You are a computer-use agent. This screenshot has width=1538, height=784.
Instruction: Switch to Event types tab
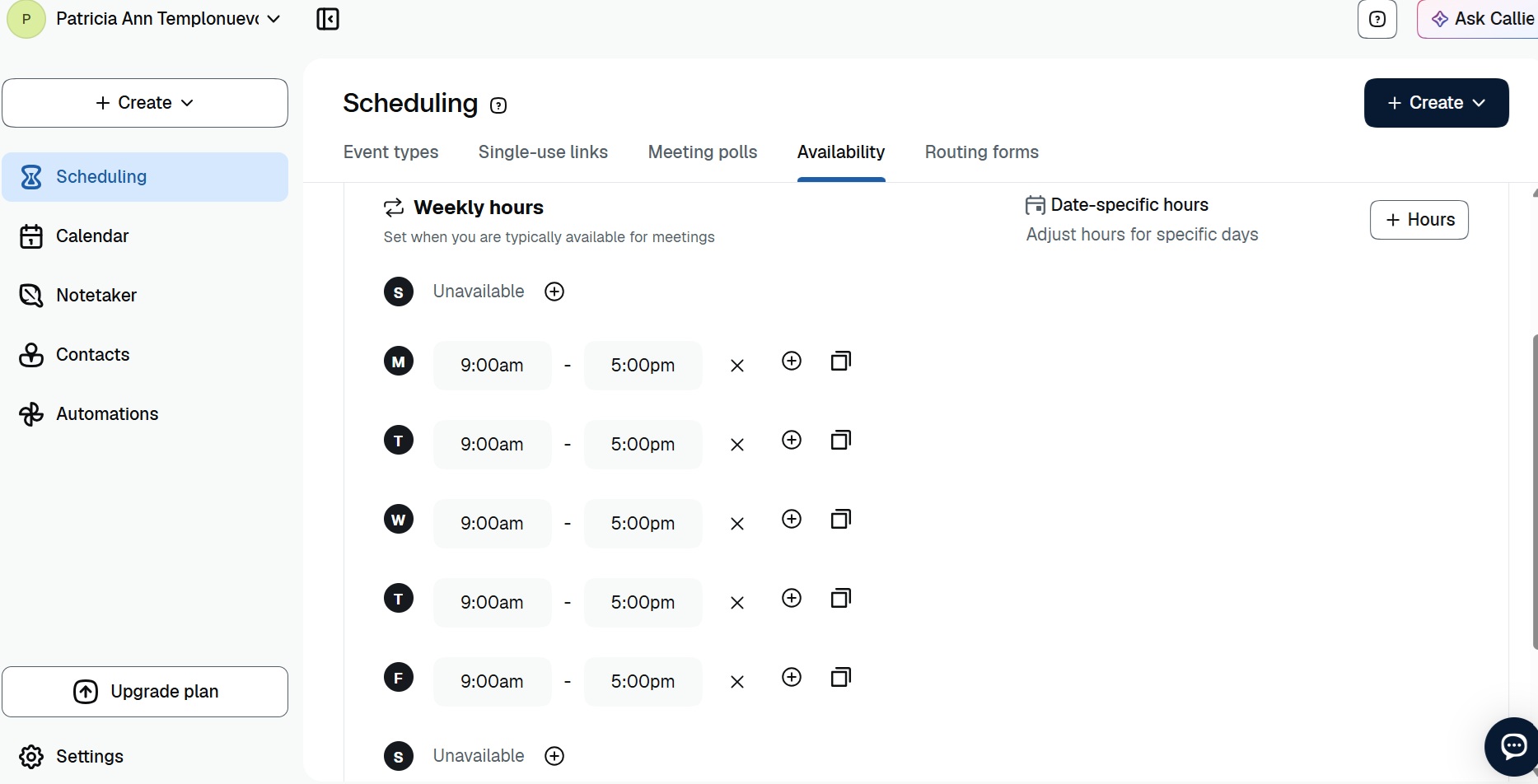390,152
